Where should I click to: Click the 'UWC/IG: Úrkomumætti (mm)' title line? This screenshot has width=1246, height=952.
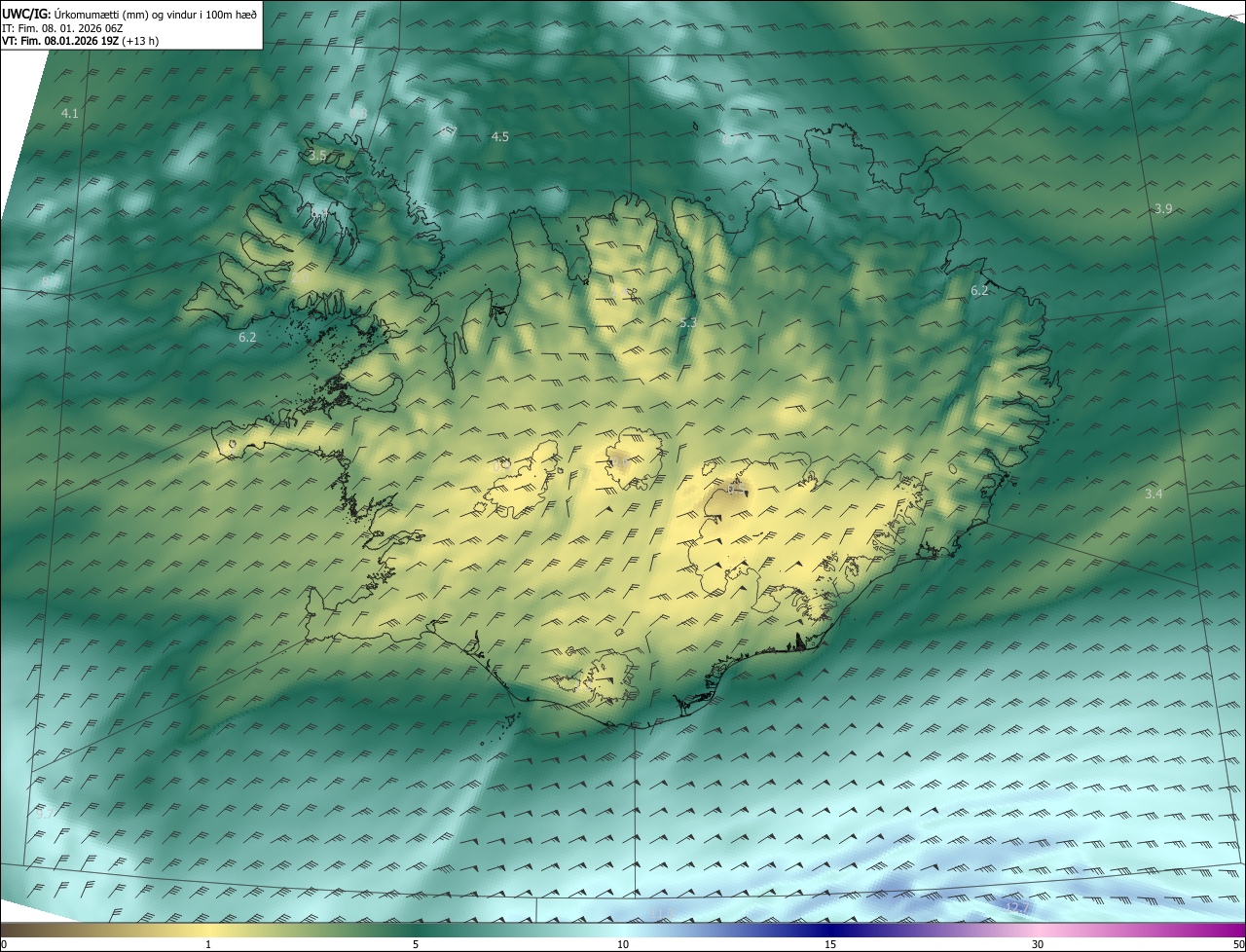(129, 13)
